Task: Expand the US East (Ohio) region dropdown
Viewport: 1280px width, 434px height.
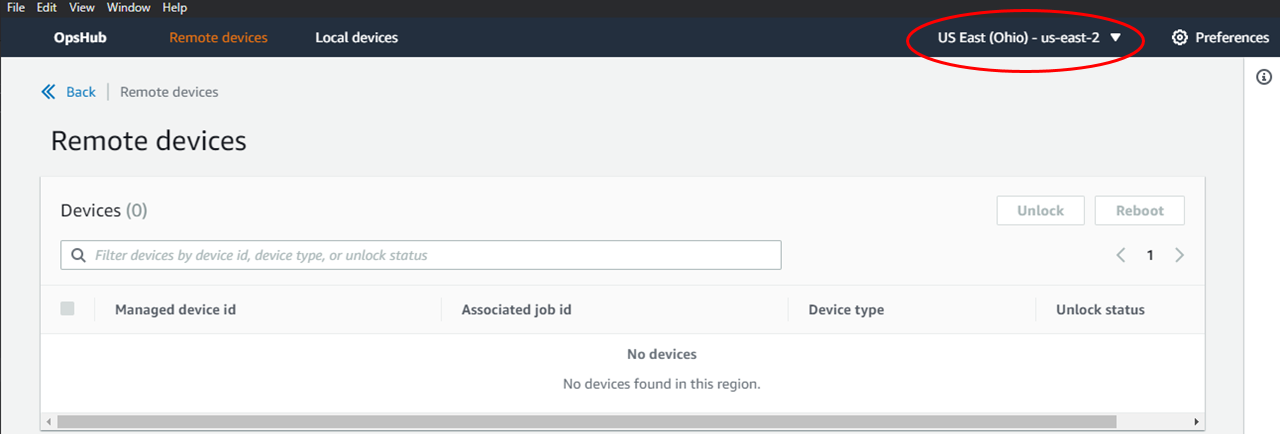Action: coord(1018,38)
